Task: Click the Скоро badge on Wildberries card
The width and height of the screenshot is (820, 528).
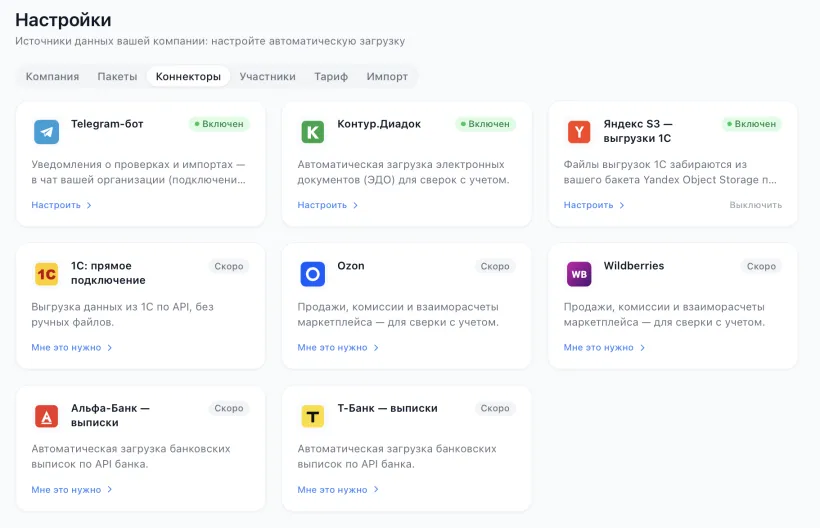Action: (761, 266)
